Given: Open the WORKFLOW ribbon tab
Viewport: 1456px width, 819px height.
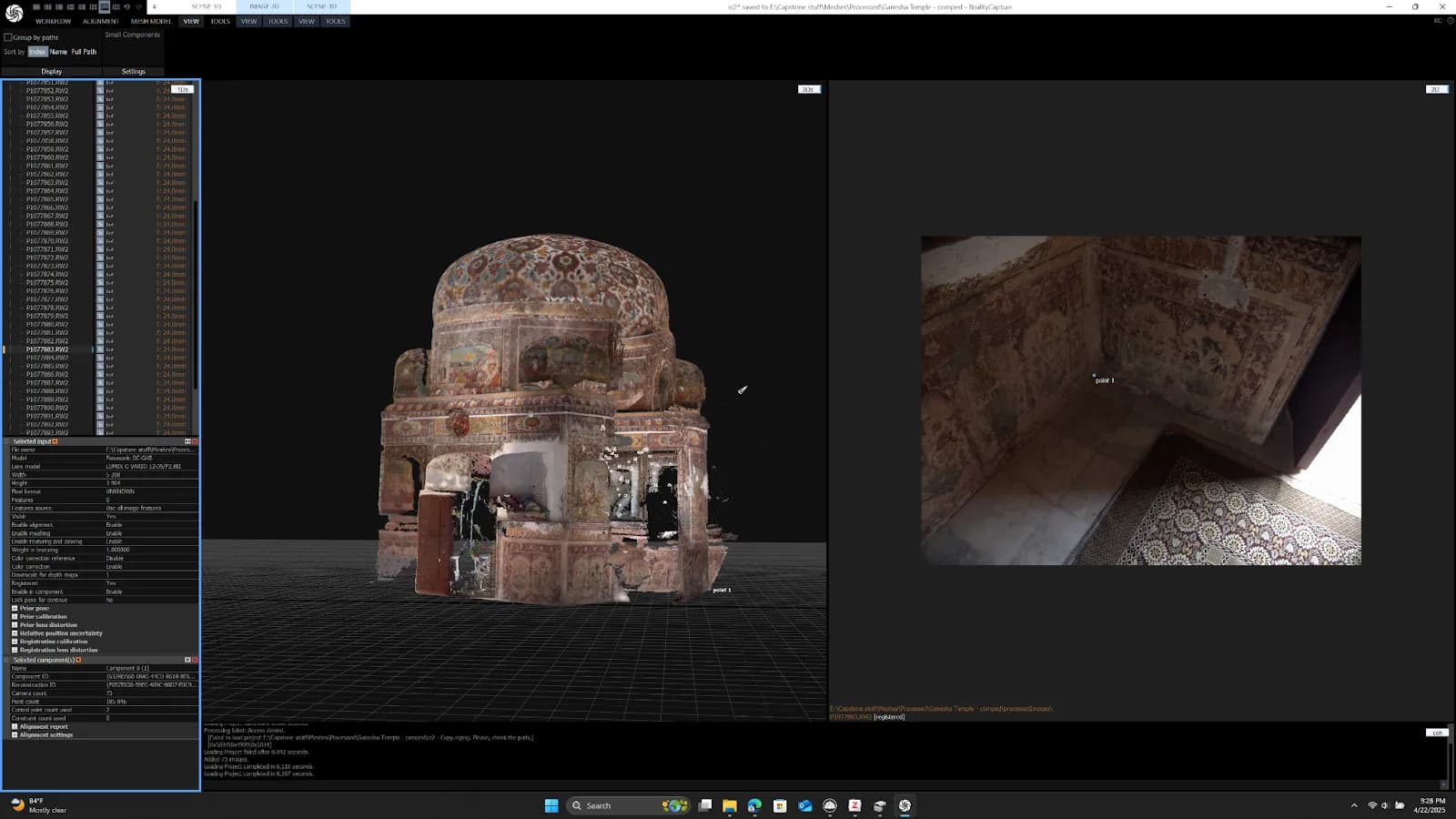Looking at the screenshot, I should click(x=53, y=21).
